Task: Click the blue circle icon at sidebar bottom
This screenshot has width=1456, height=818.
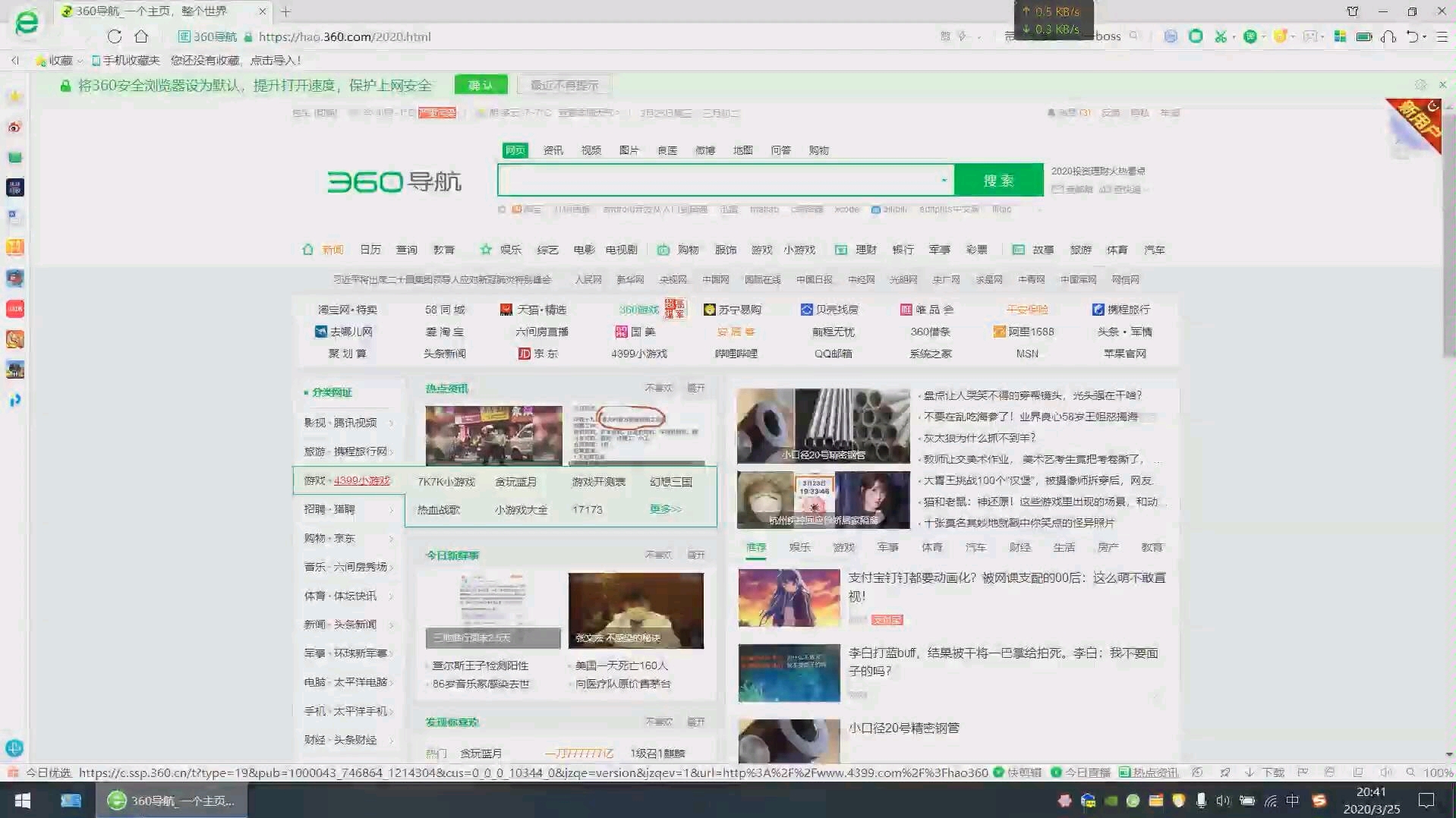Action: tap(14, 747)
